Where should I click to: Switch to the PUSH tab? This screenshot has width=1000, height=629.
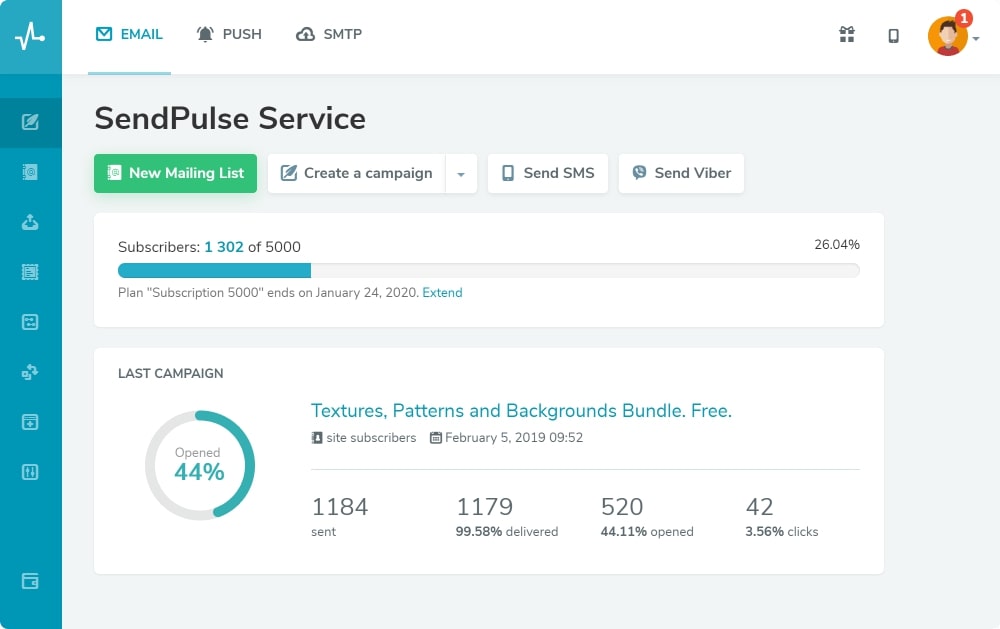pyautogui.click(x=229, y=34)
